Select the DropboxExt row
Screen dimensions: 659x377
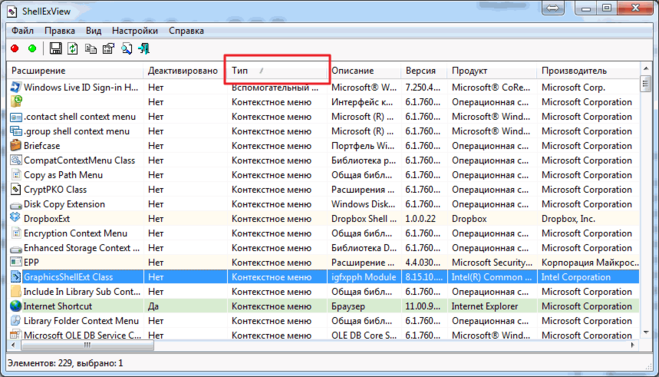tap(324, 219)
